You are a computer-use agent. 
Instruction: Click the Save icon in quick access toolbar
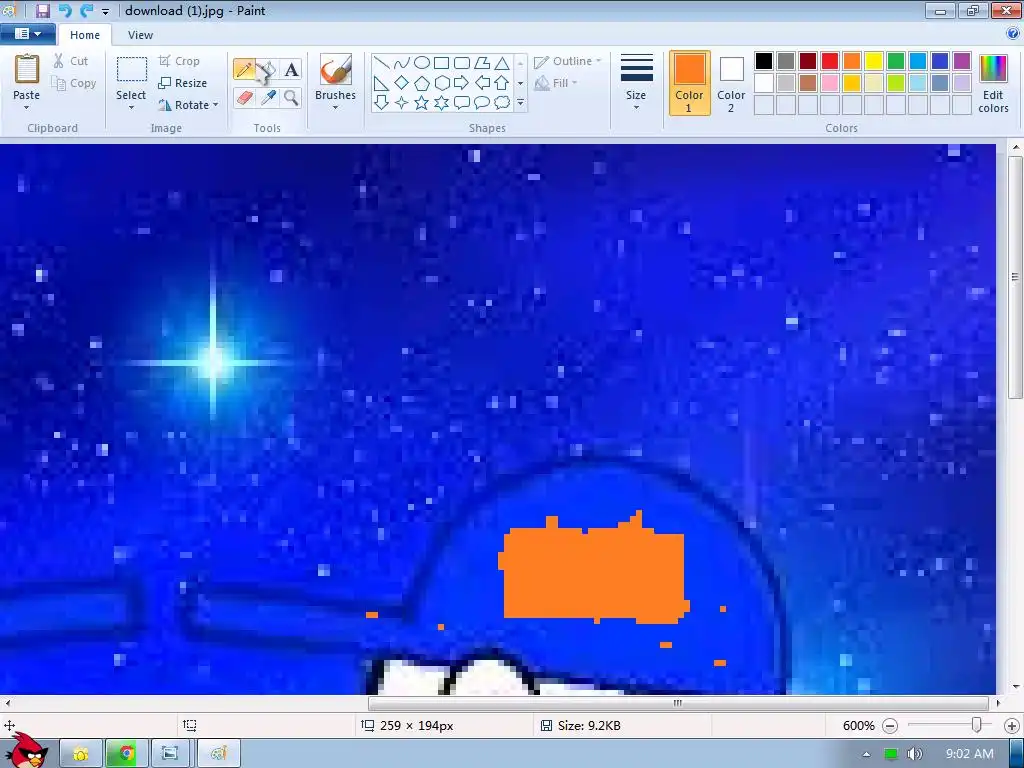pyautogui.click(x=42, y=10)
